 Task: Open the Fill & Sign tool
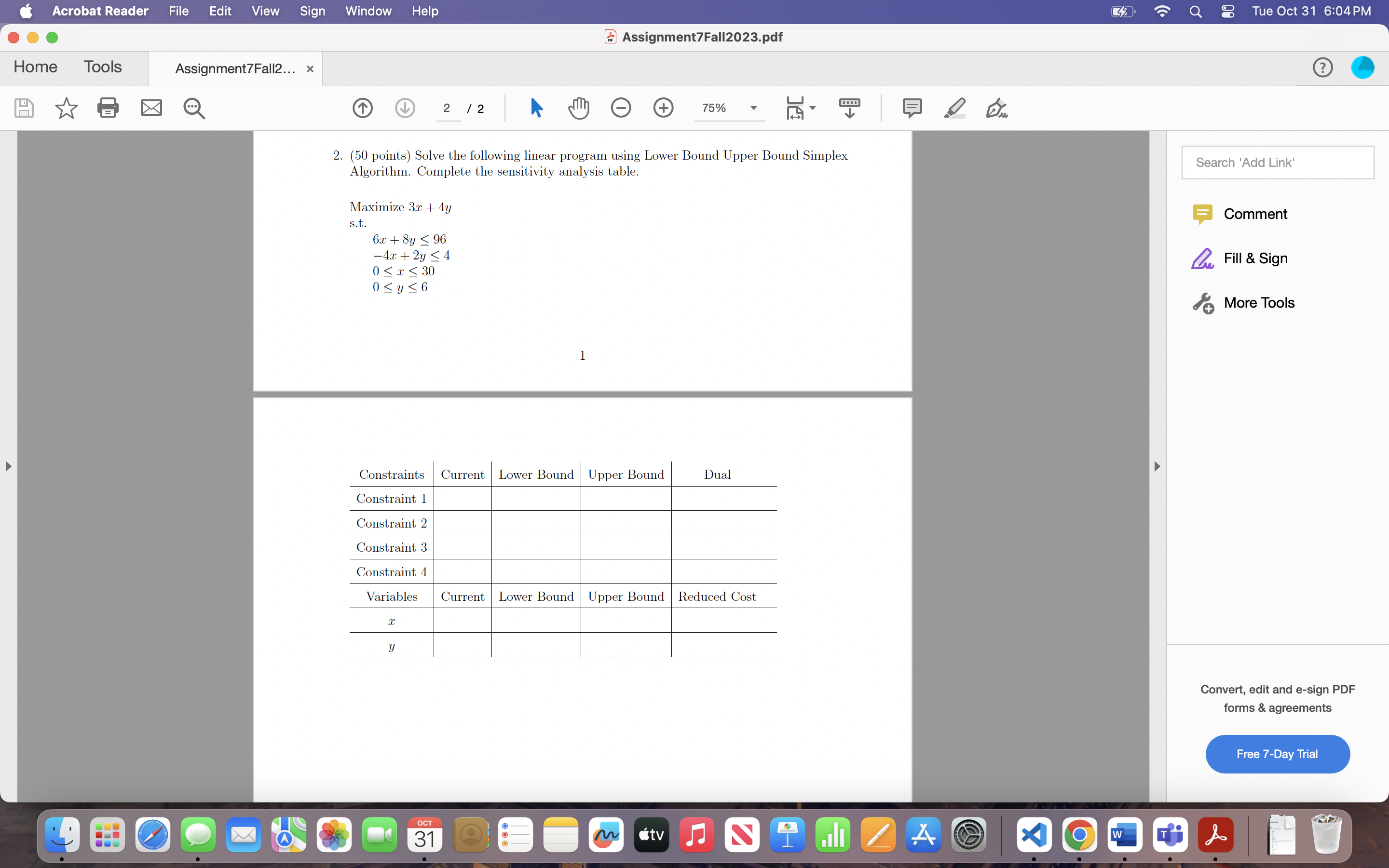click(1255, 258)
